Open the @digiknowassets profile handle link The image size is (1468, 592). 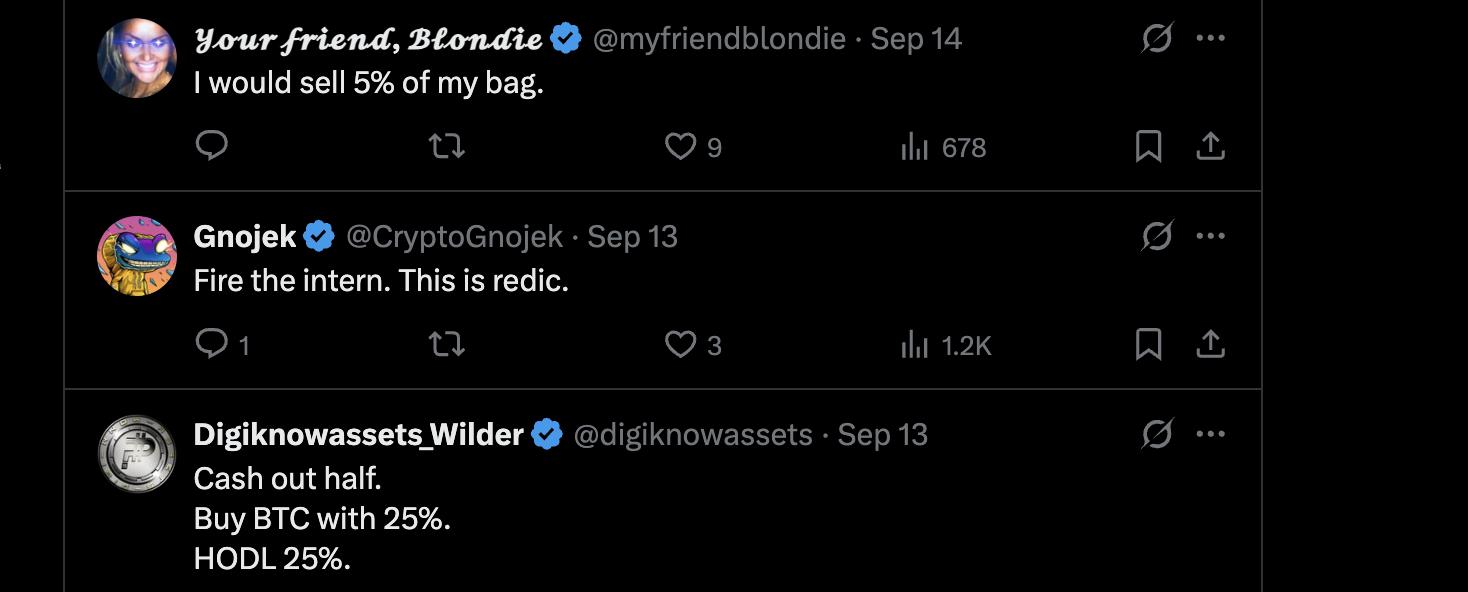(x=692, y=435)
